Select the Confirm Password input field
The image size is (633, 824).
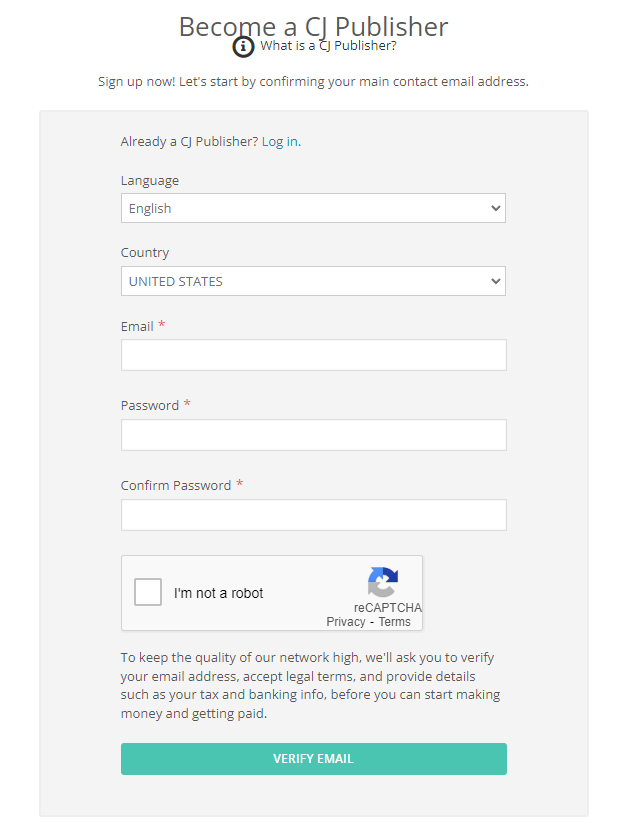click(313, 515)
